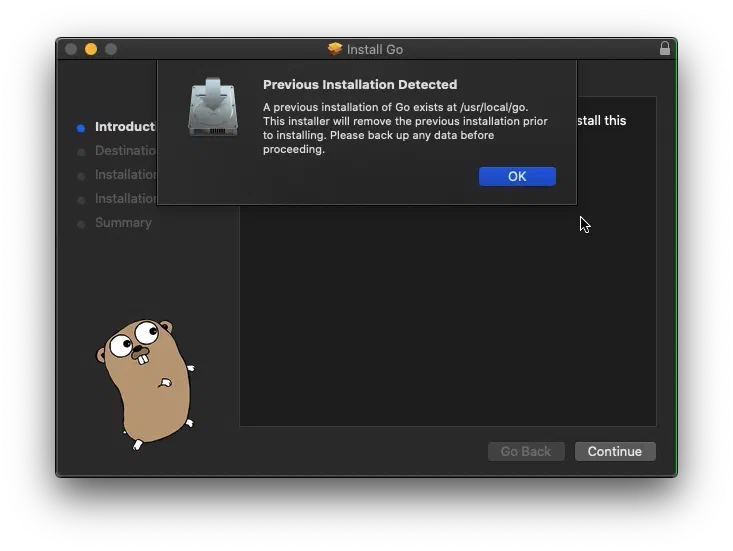Screen dimensions: 733x551
Task: Select the Destination step in the sidebar
Action: (125, 151)
